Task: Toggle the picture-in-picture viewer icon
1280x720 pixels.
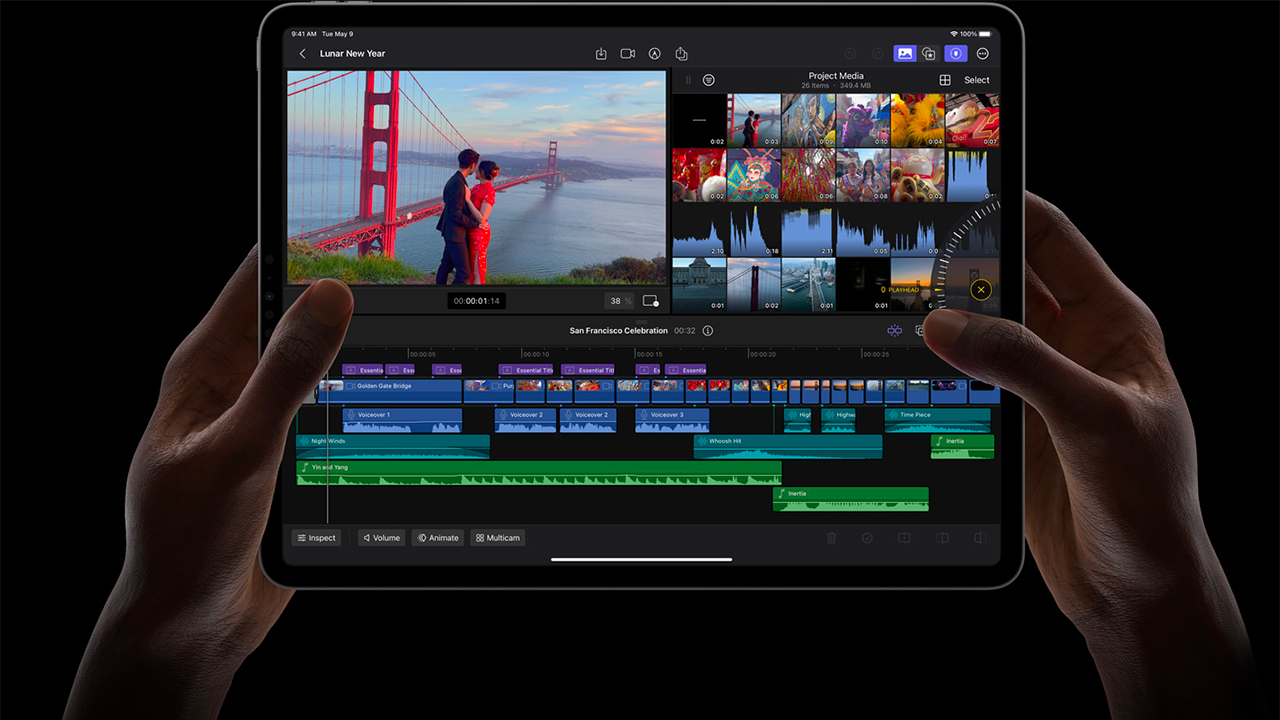Action: tap(651, 301)
